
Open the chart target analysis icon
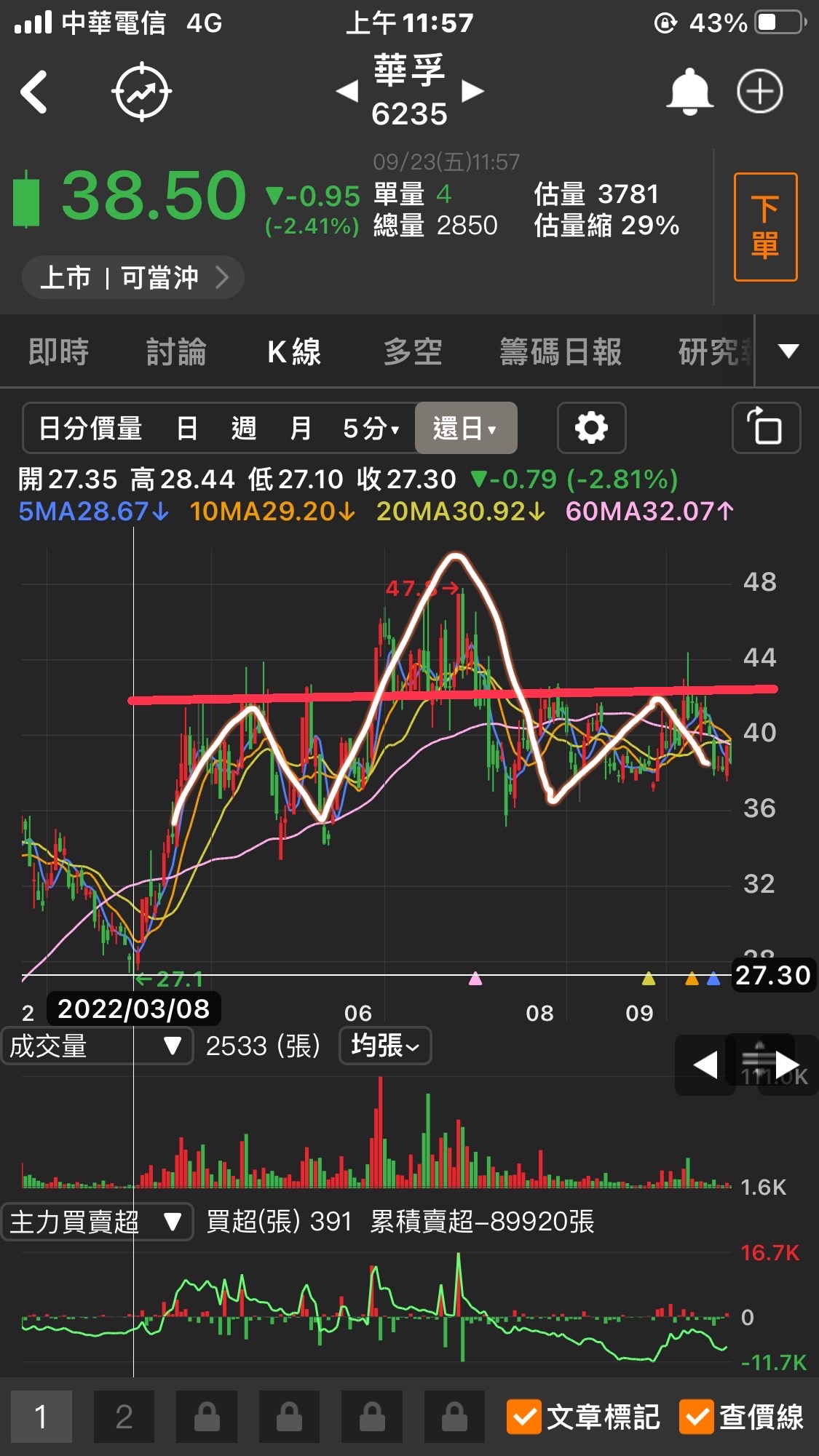141,92
